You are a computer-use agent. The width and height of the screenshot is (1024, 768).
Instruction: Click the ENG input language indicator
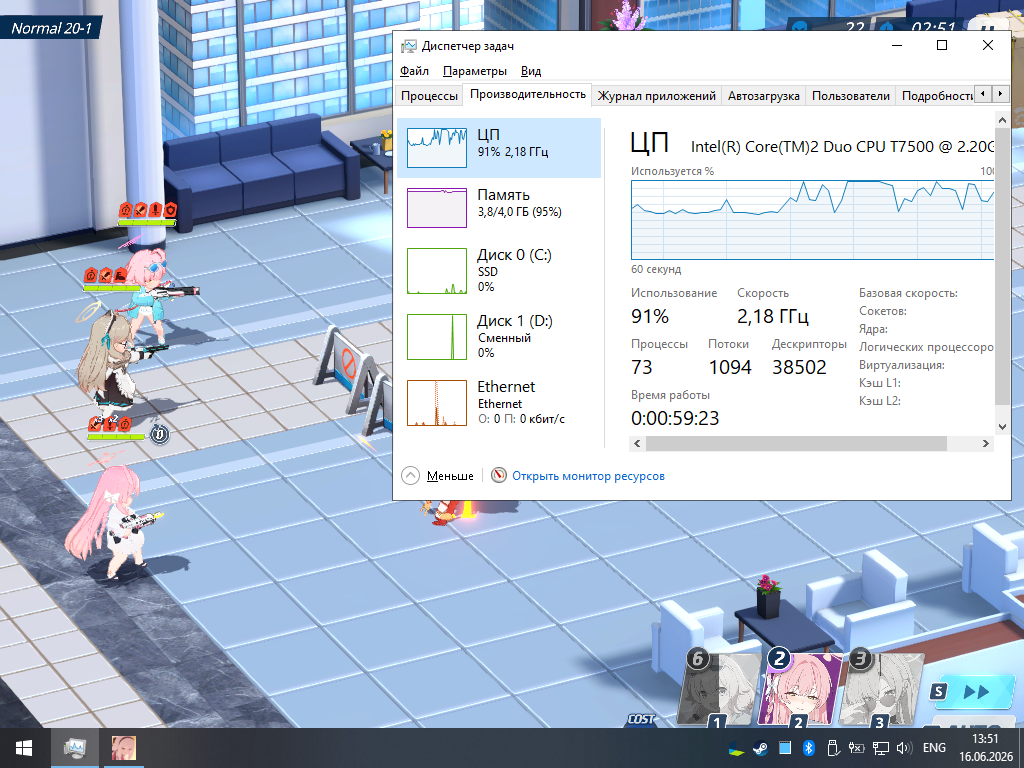tap(934, 748)
